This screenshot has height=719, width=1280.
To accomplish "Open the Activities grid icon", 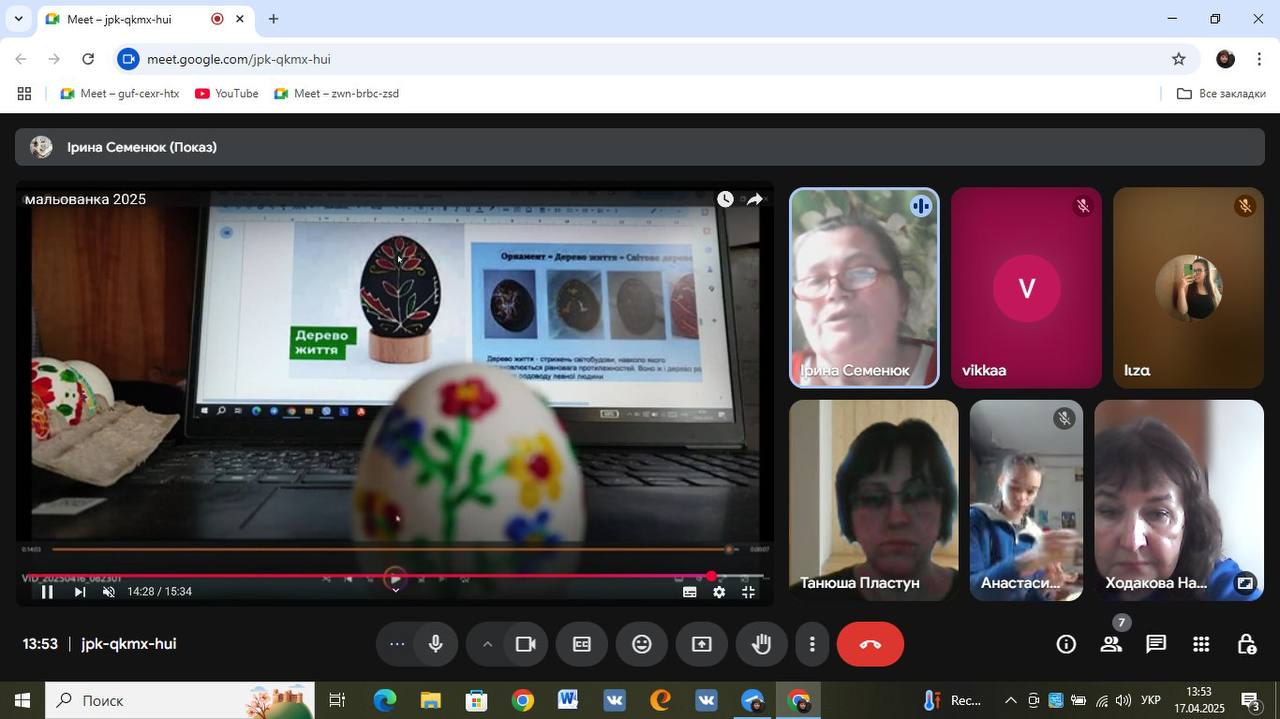I will coord(1201,645).
